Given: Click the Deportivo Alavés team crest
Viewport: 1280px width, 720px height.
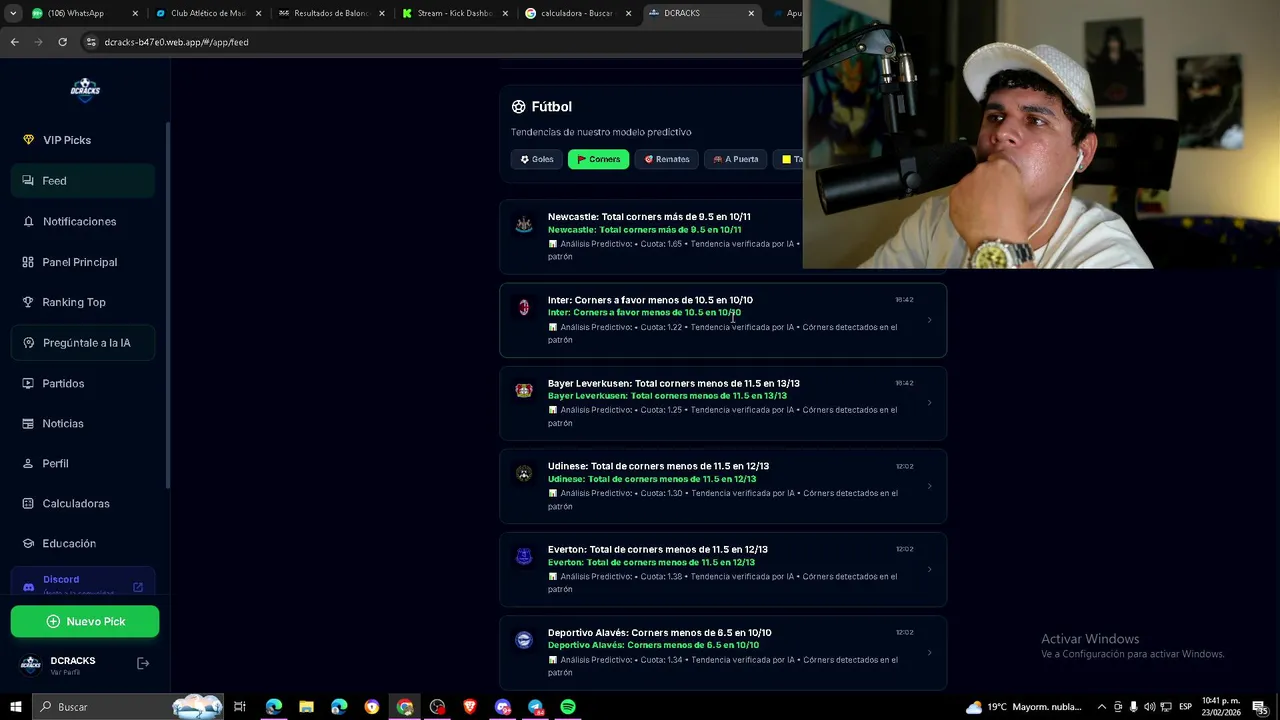Looking at the screenshot, I should tap(524, 640).
